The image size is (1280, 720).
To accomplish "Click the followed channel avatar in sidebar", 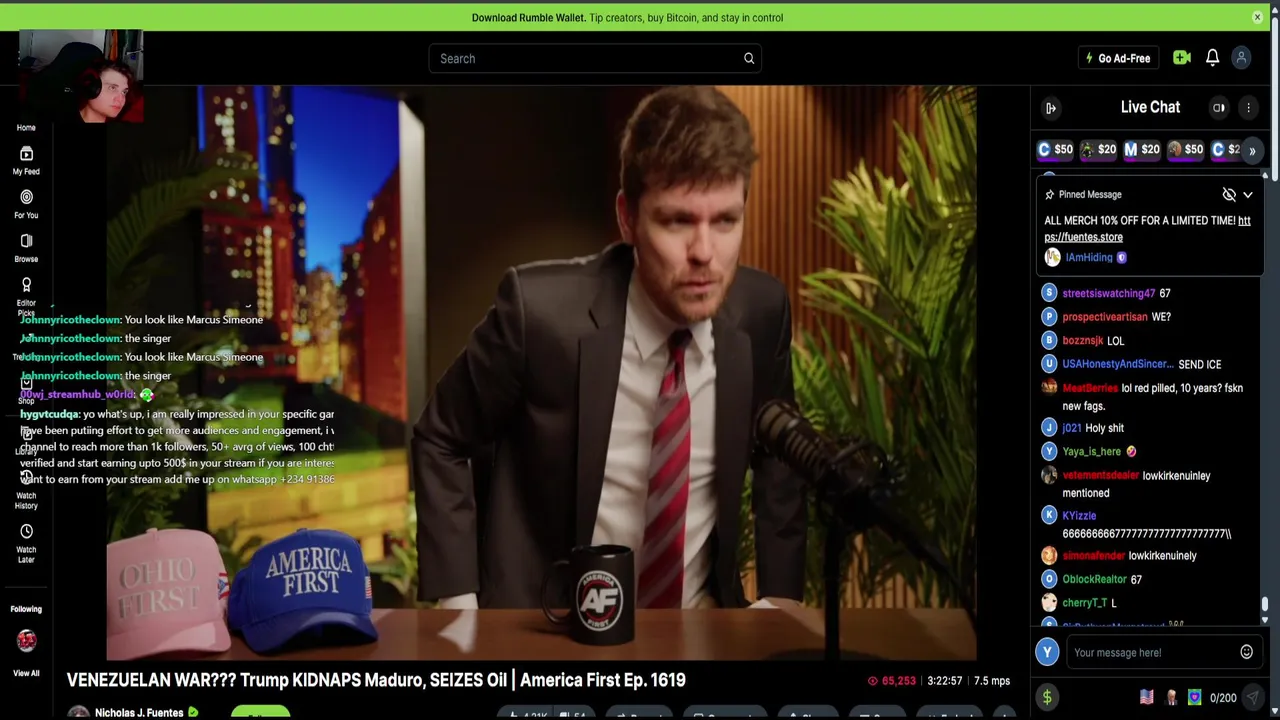I will click(x=26, y=640).
